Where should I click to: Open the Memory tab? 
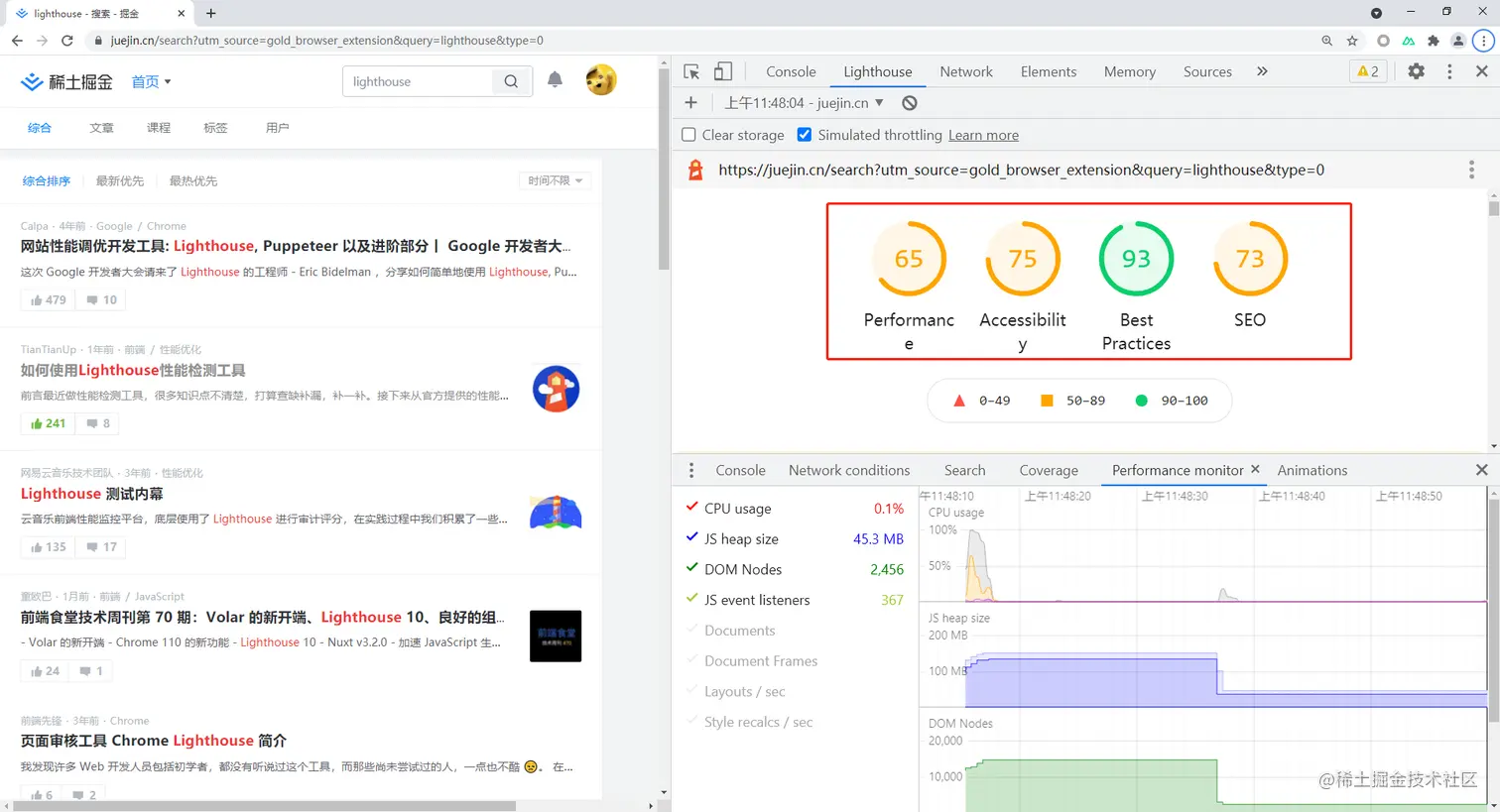tap(1130, 71)
